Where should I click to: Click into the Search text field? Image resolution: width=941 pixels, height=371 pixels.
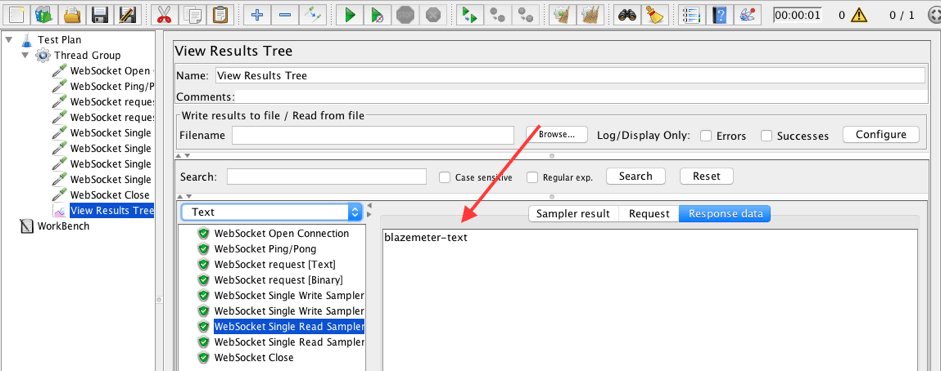(x=326, y=176)
